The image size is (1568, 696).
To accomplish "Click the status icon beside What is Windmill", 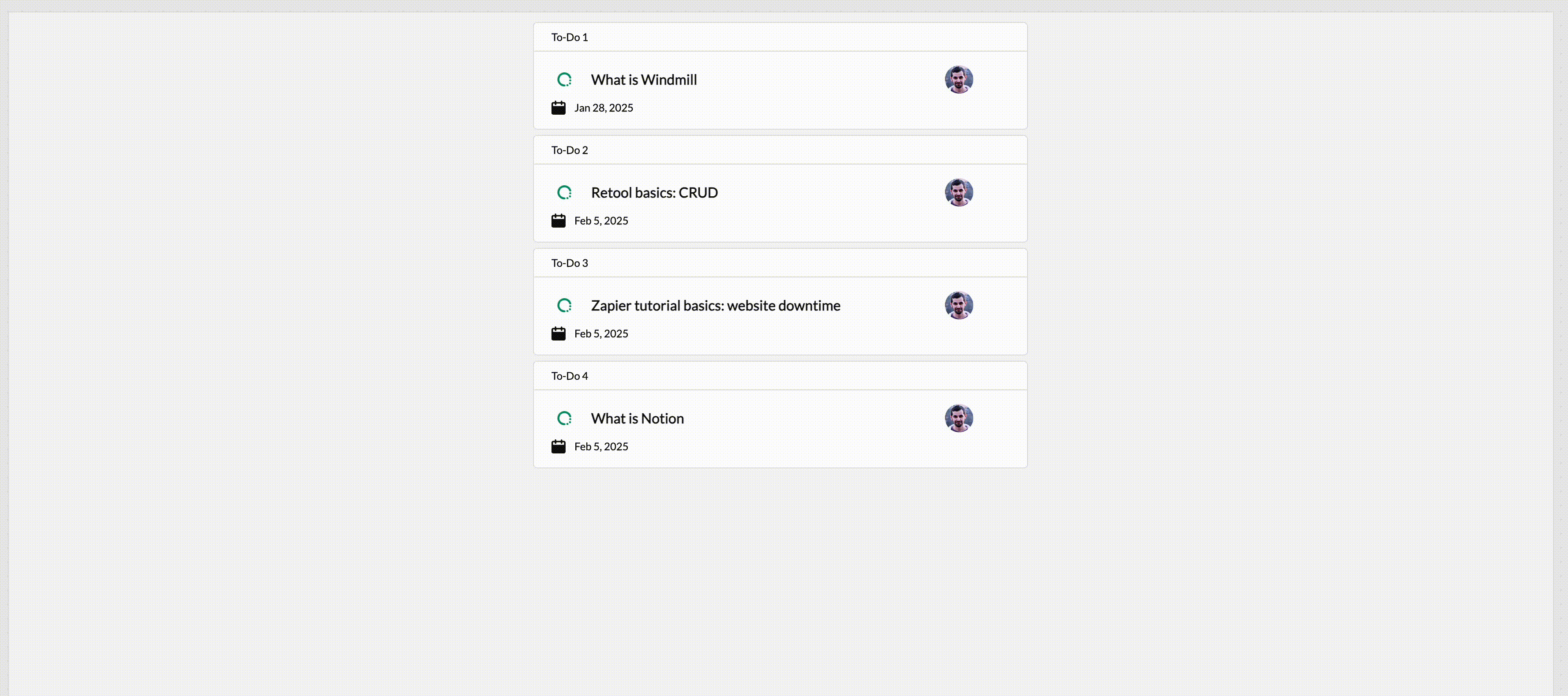I will coord(564,80).
